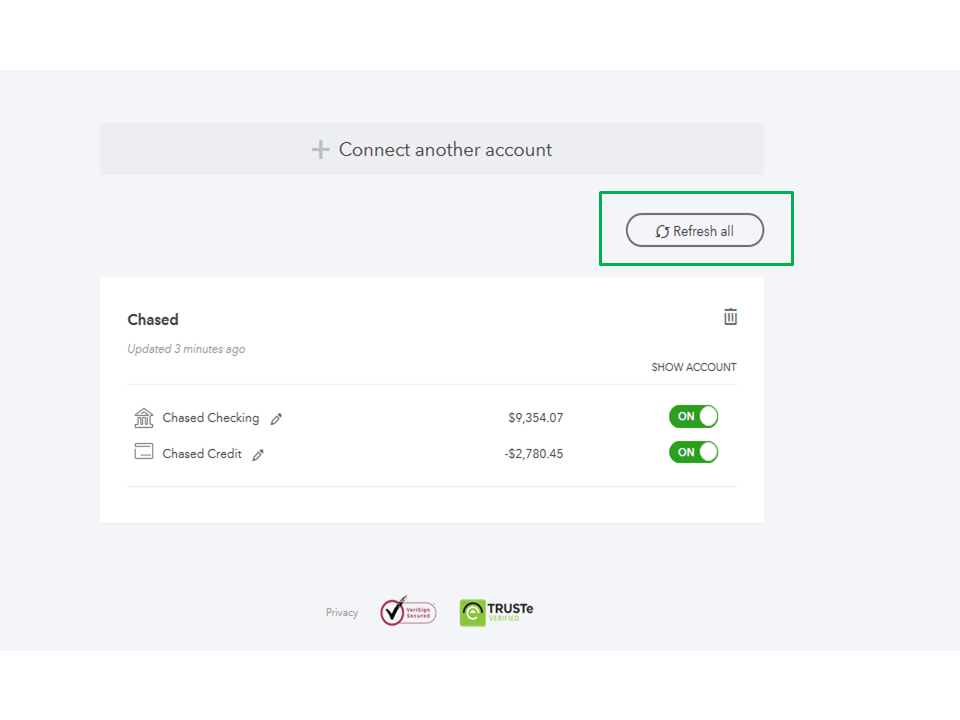Click the Connect another account text
The image size is (960, 720).
445,150
